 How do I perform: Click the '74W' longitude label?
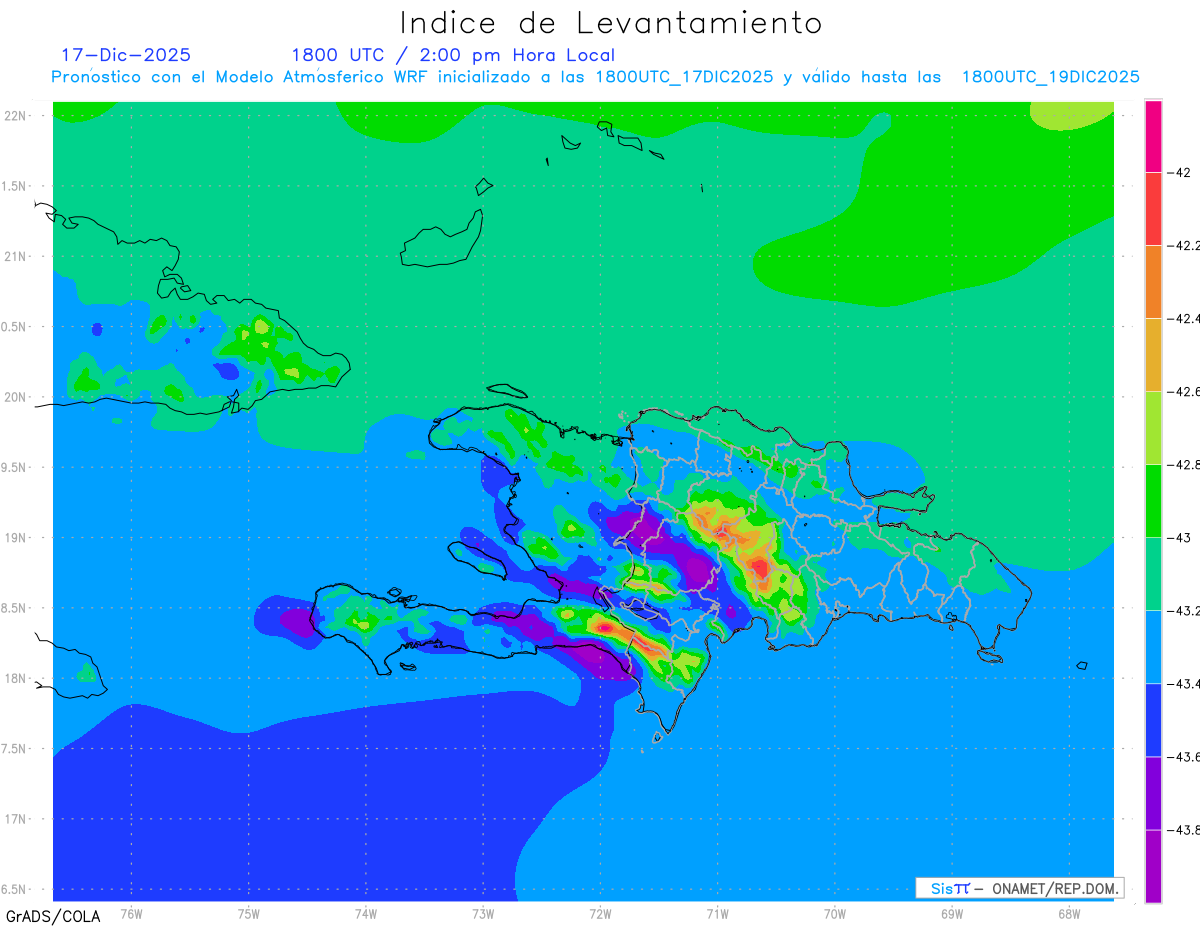[x=365, y=913]
